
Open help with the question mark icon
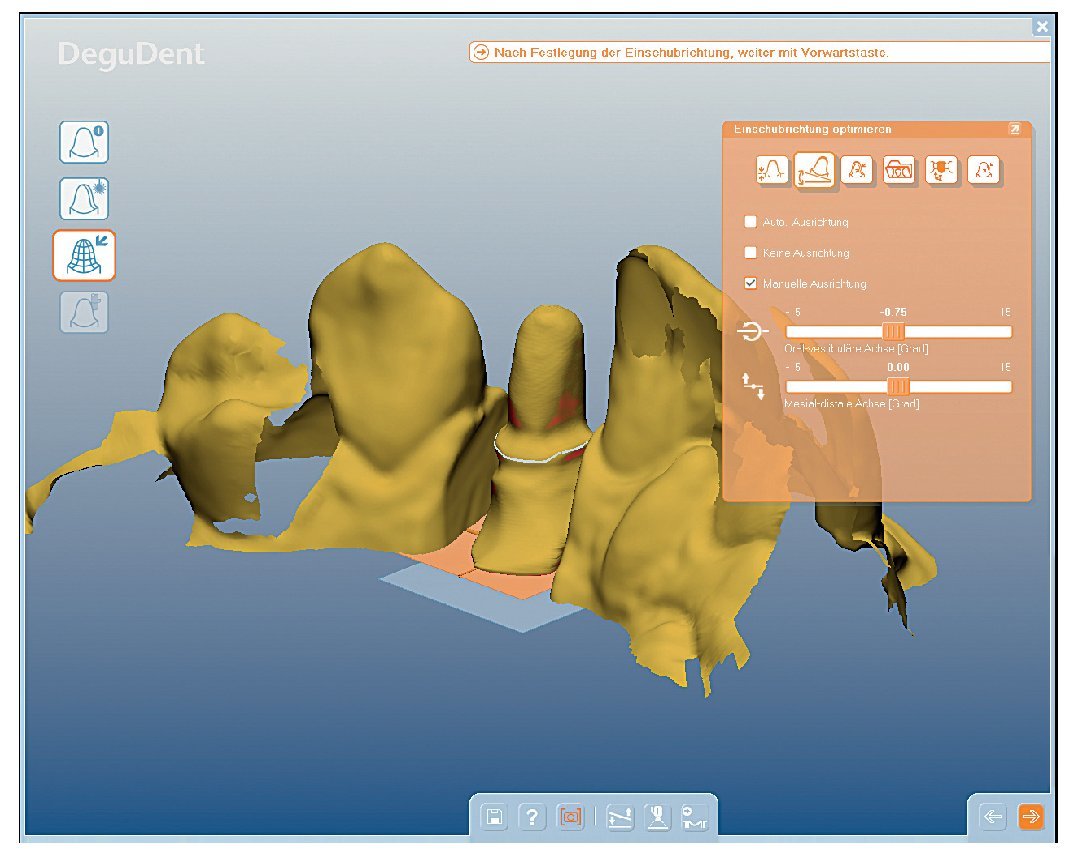532,817
